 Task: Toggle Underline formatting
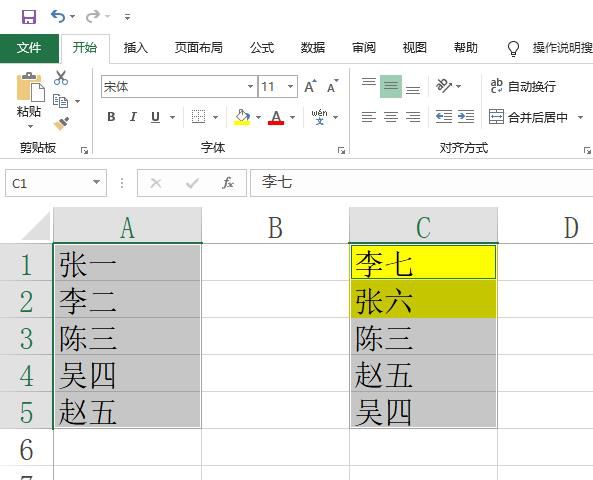(x=155, y=117)
